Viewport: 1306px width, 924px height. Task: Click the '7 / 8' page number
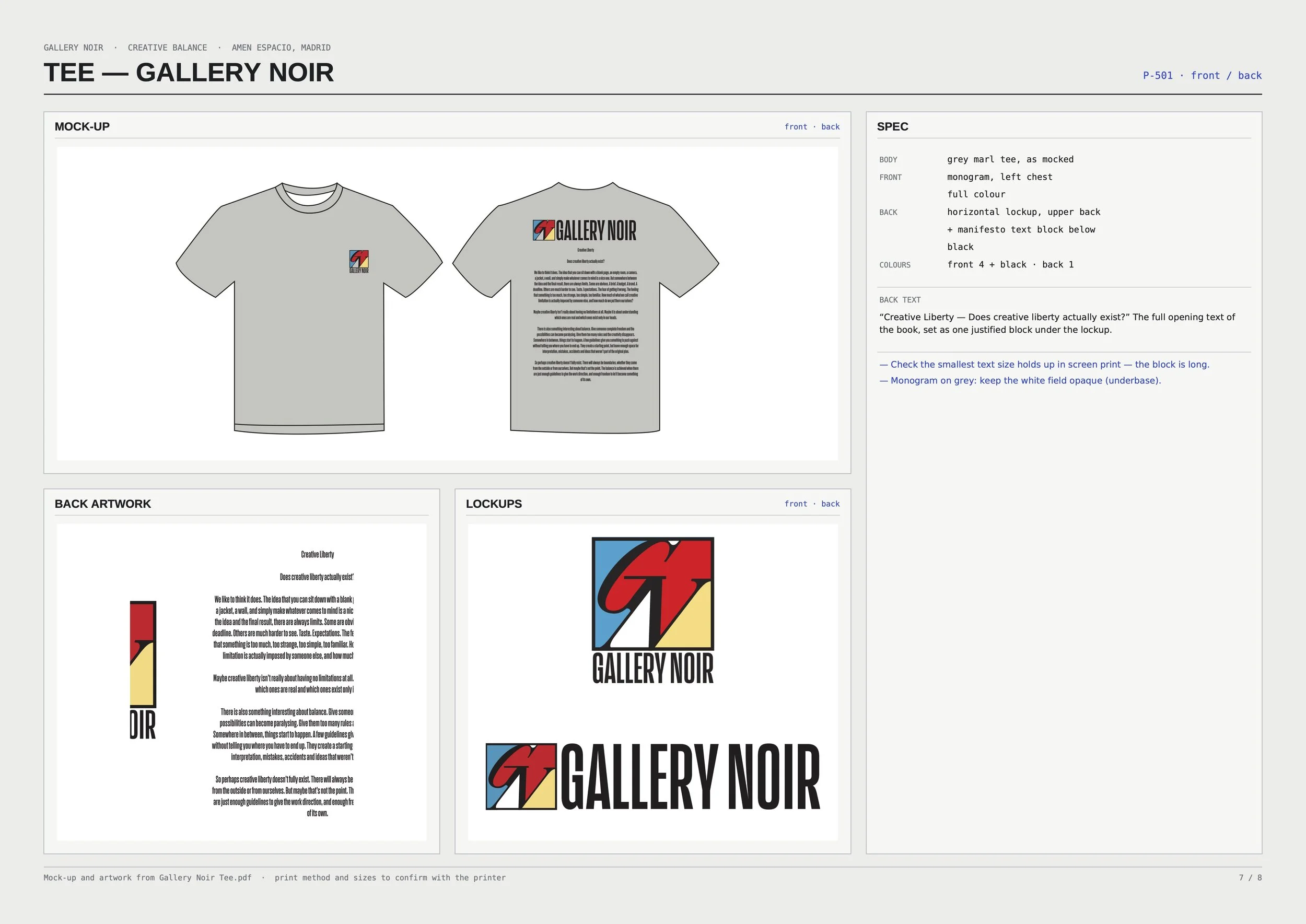(1250, 878)
